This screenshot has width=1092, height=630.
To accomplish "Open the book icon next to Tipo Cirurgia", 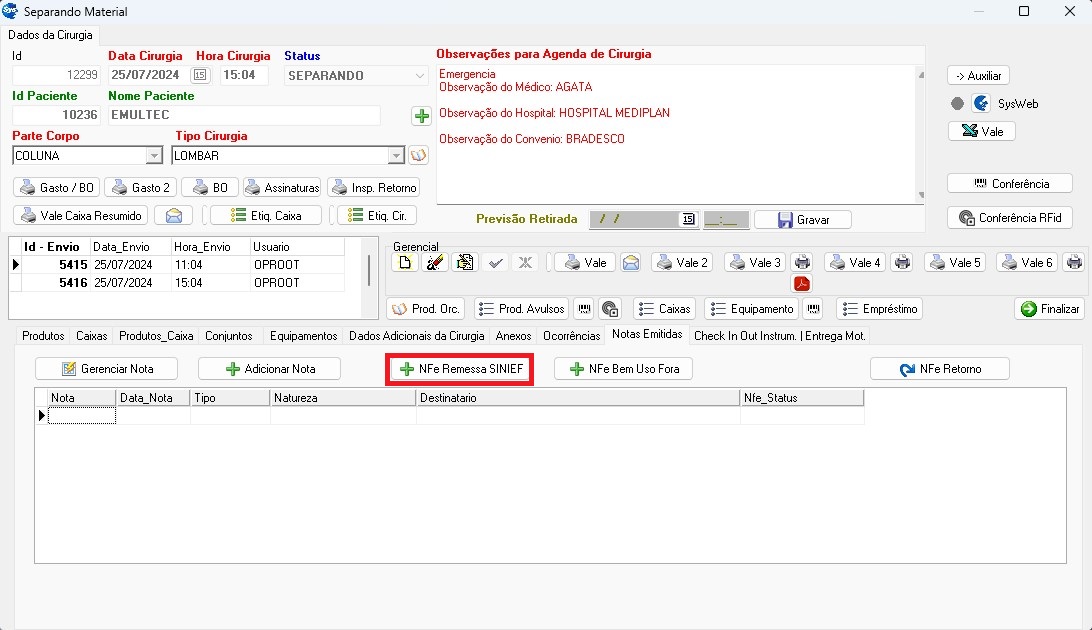I will [418, 156].
